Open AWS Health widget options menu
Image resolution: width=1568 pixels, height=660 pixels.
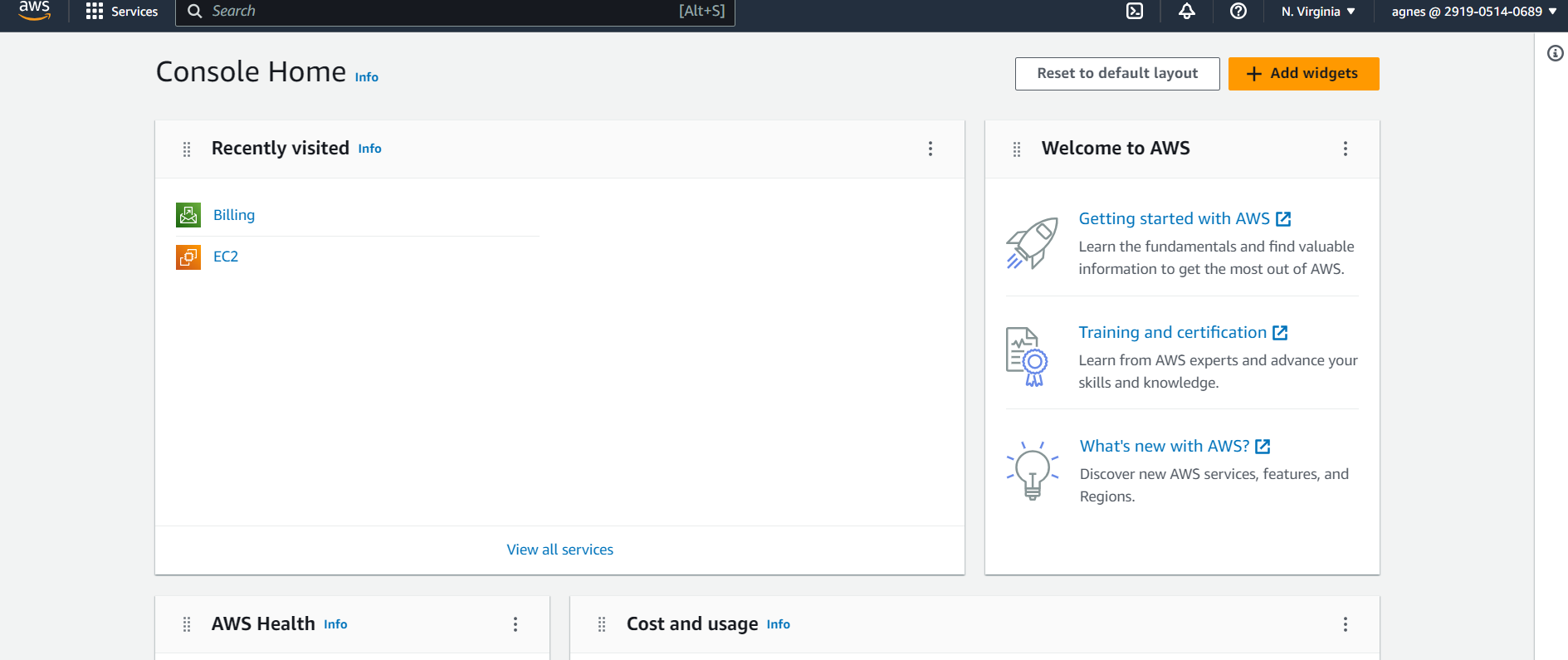515,624
